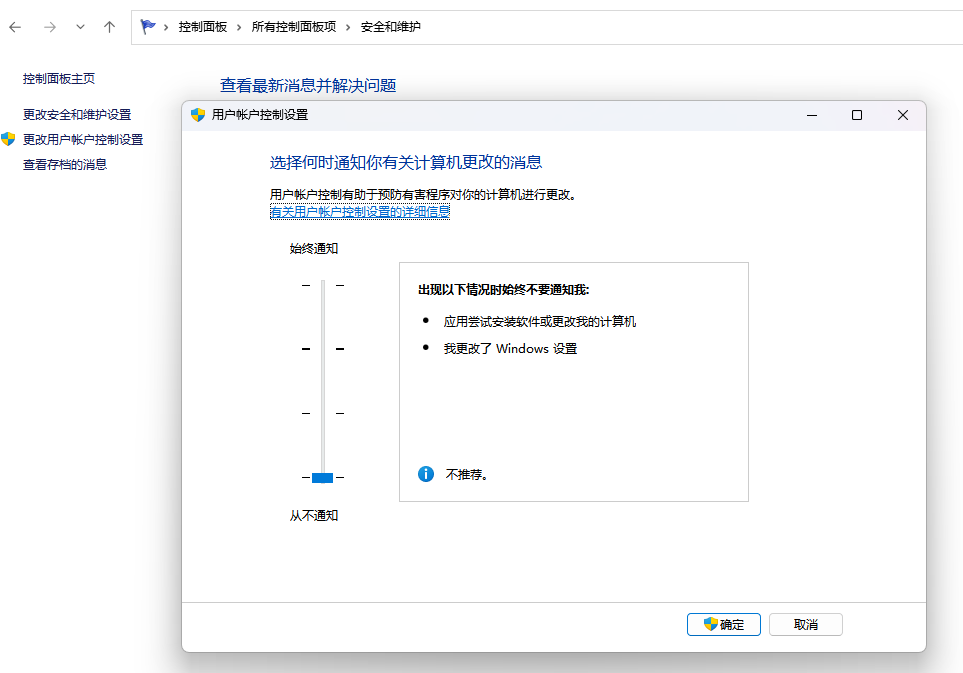Expand the breadcrumb arrow after 控制面板
The height and width of the screenshot is (673, 963).
click(x=240, y=27)
